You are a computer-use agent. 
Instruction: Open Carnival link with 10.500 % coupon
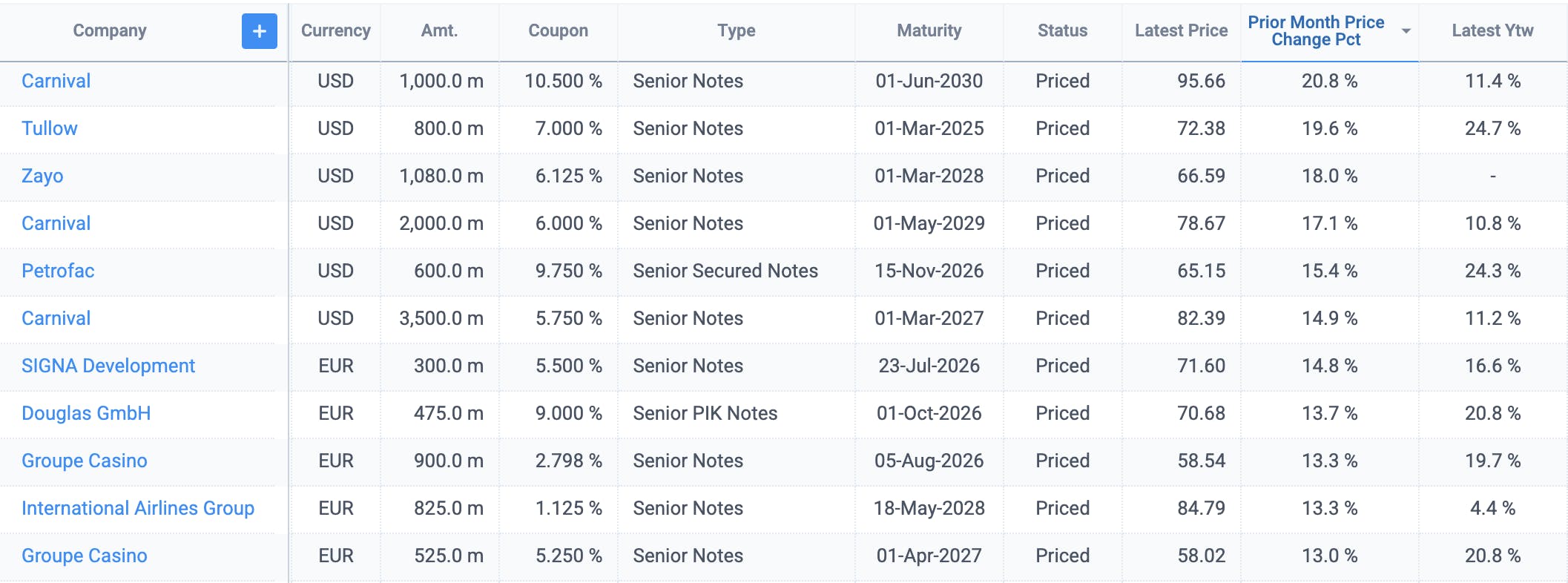tap(56, 81)
